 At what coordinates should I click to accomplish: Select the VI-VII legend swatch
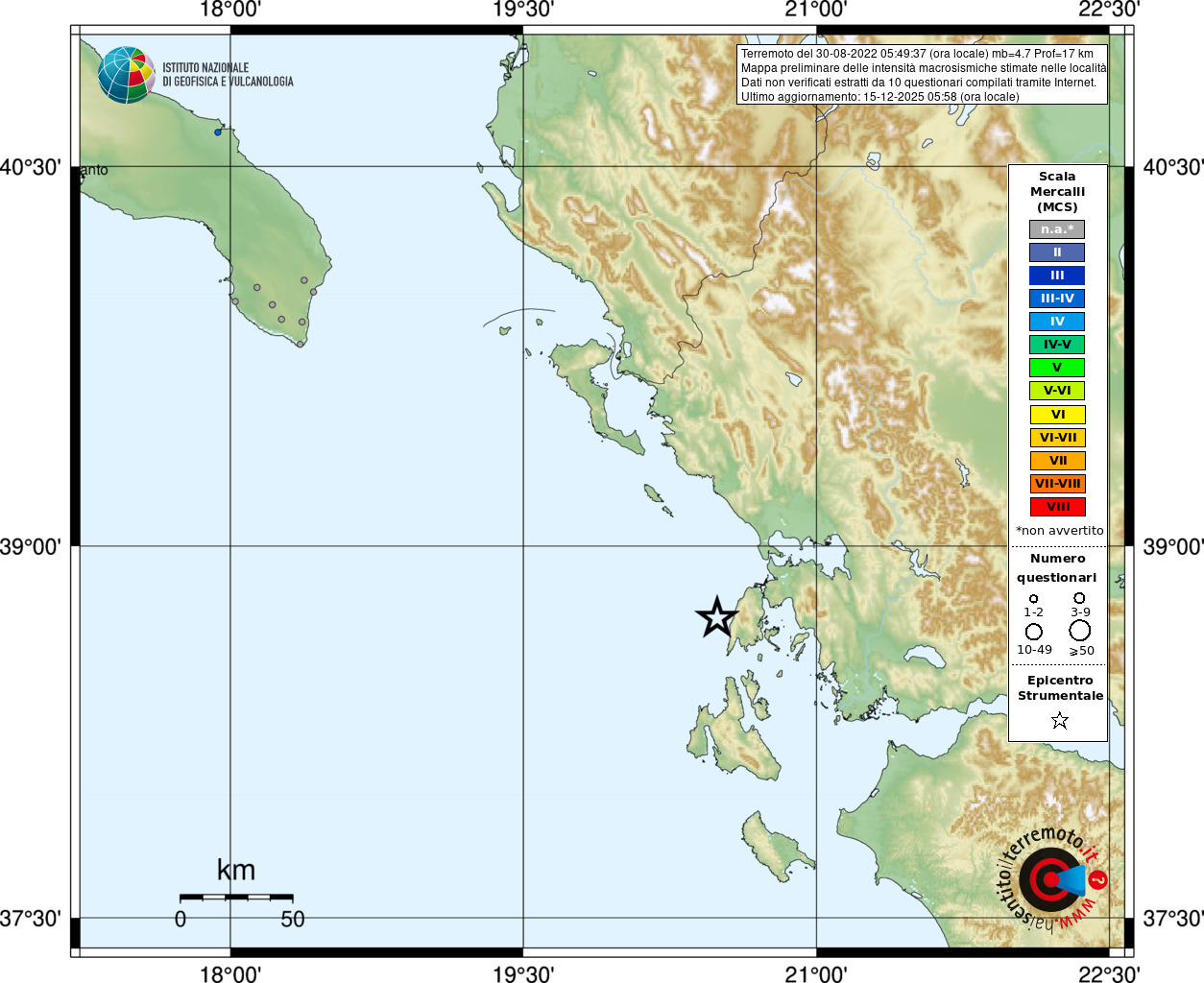tap(1057, 438)
